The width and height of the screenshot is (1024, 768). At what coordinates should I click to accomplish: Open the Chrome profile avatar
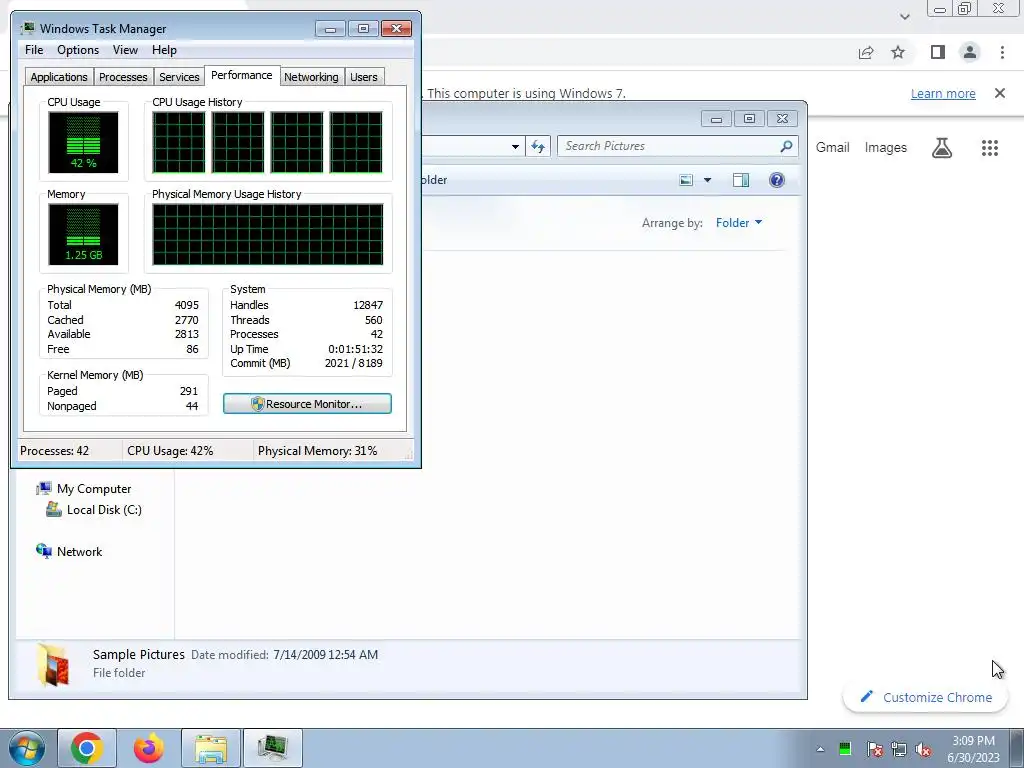pos(970,52)
